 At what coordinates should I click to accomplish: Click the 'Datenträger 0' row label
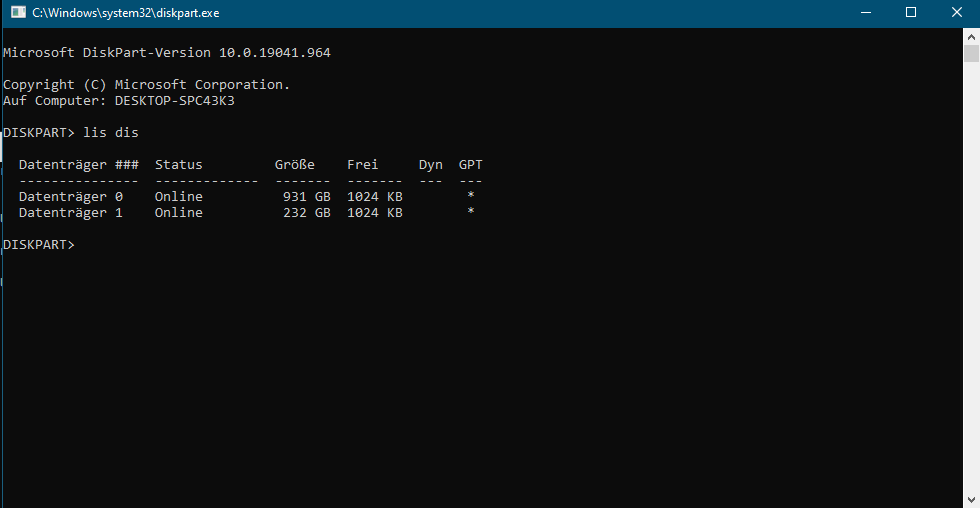coord(71,197)
